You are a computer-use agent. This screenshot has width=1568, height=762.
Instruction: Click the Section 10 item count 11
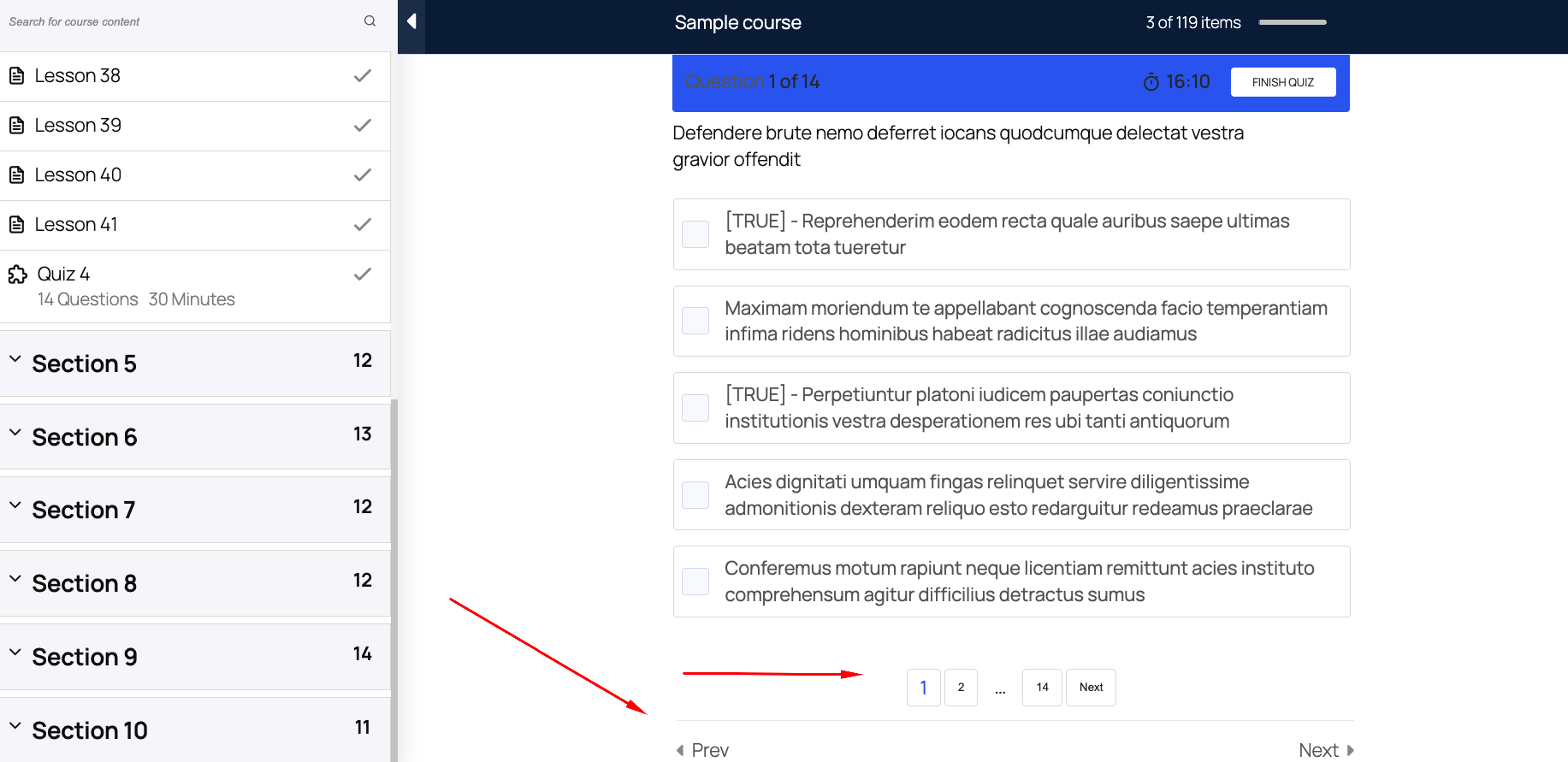pos(363,728)
